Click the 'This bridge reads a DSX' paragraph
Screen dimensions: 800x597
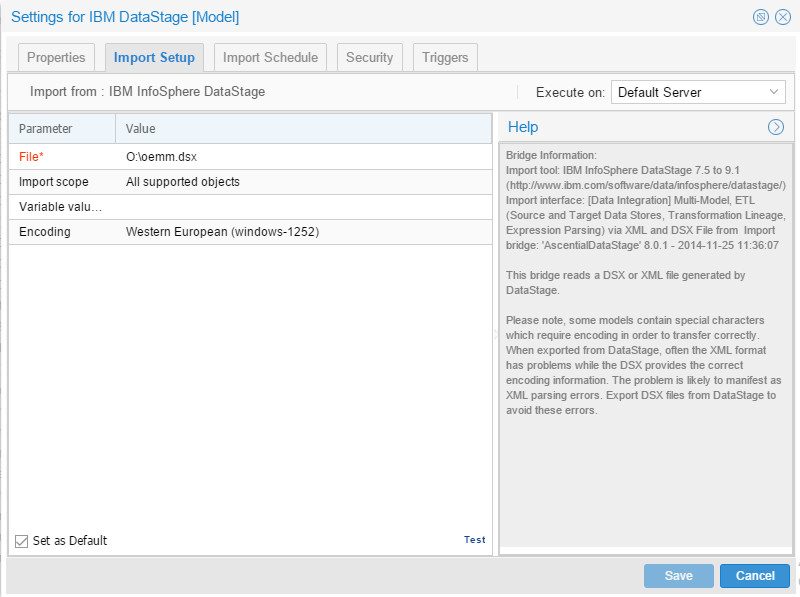[626, 283]
